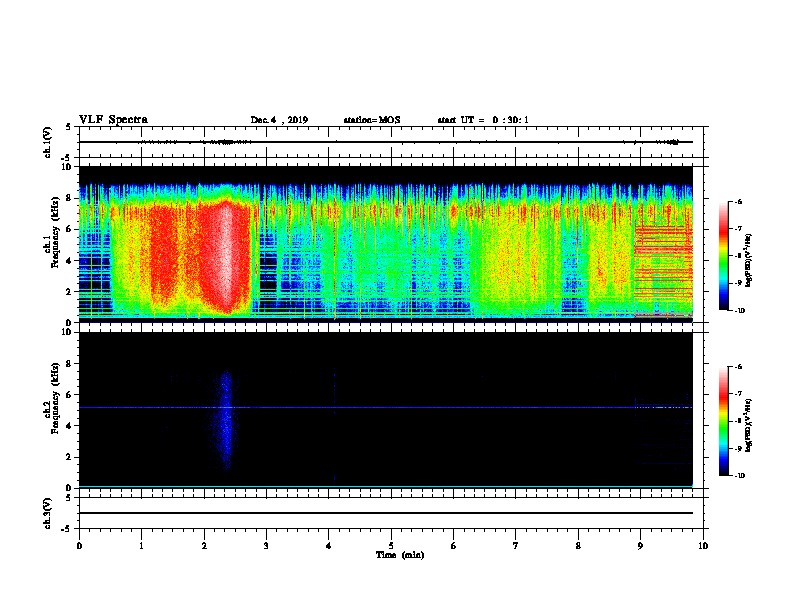Click the ch.2 spectrogram color scale bar

click(724, 421)
